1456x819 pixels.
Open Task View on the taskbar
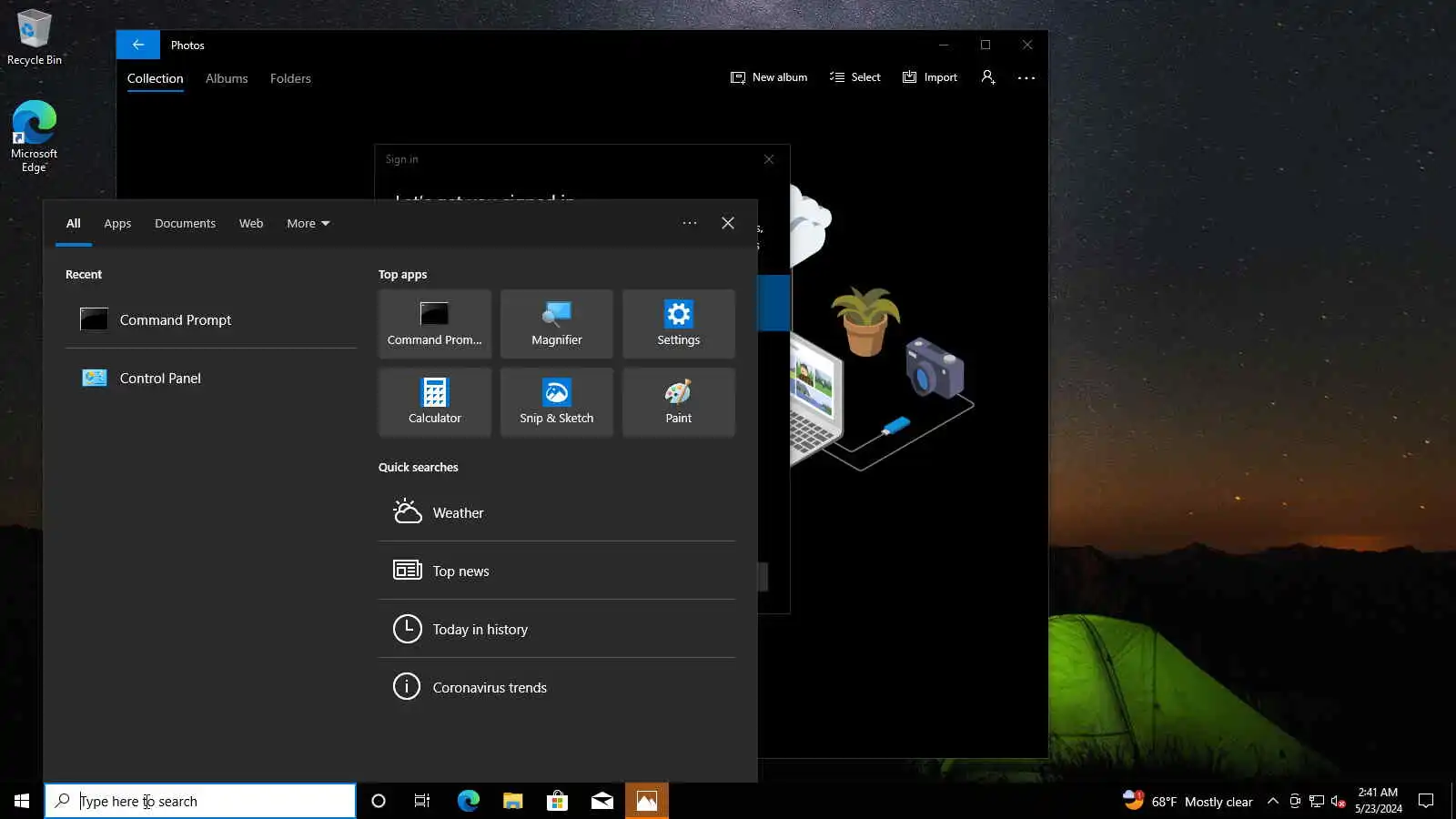click(x=422, y=801)
